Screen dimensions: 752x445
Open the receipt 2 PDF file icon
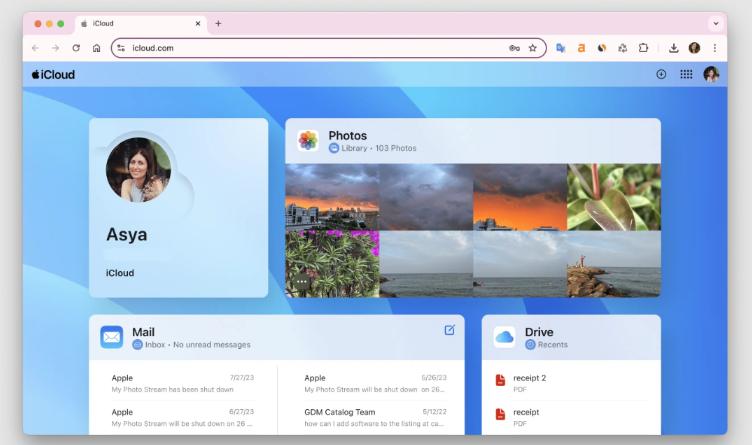(500, 380)
